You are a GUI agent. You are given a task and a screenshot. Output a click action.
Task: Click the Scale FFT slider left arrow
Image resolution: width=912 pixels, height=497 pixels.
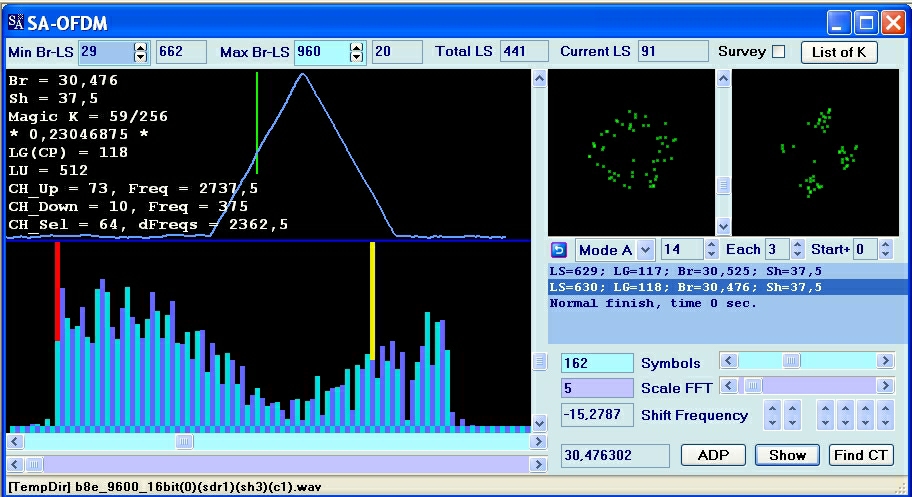coord(728,385)
